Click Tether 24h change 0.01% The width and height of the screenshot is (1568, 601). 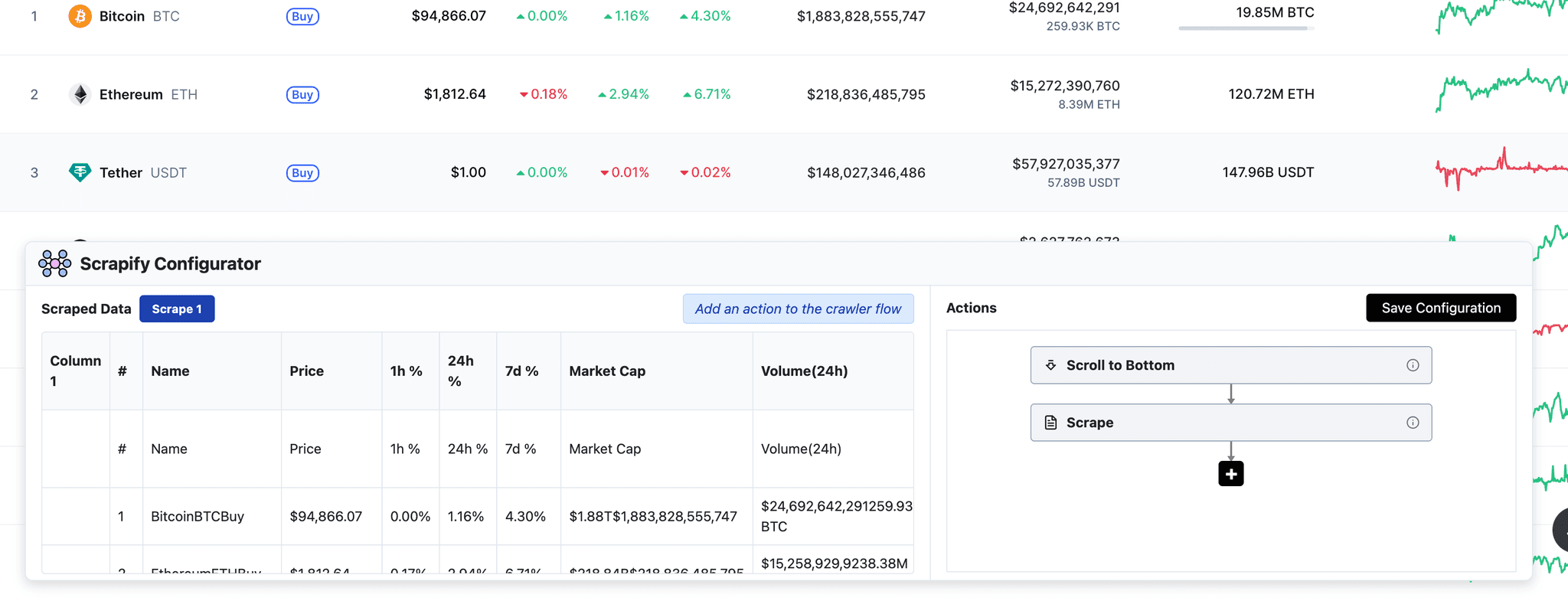625,172
